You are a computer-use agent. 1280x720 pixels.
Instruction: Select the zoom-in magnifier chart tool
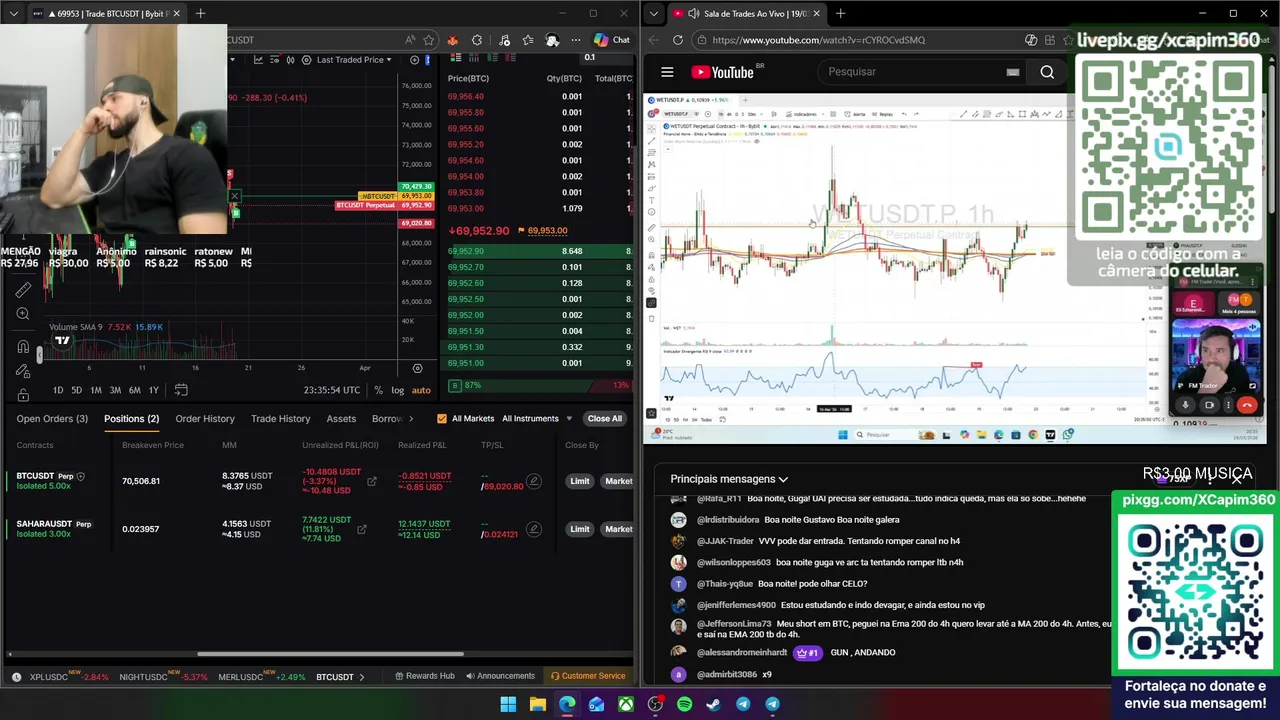point(23,314)
